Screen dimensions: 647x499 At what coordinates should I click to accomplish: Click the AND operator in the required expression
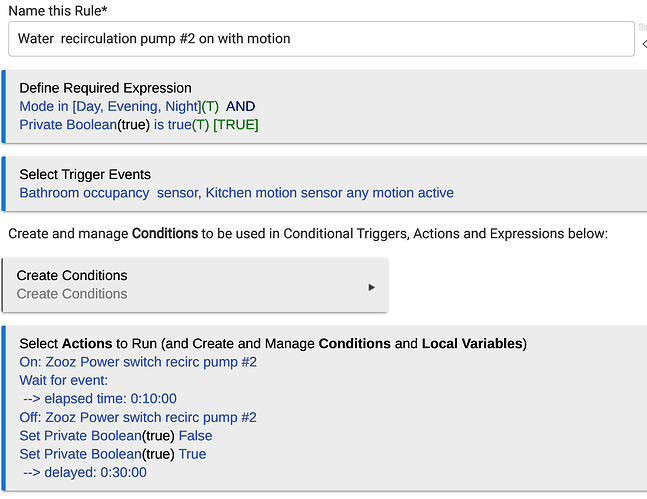click(x=241, y=106)
